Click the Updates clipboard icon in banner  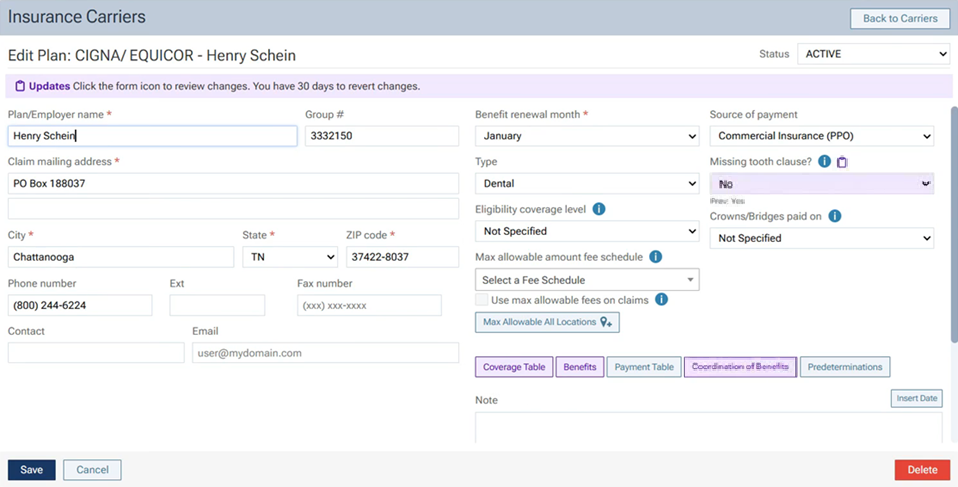tap(20, 87)
